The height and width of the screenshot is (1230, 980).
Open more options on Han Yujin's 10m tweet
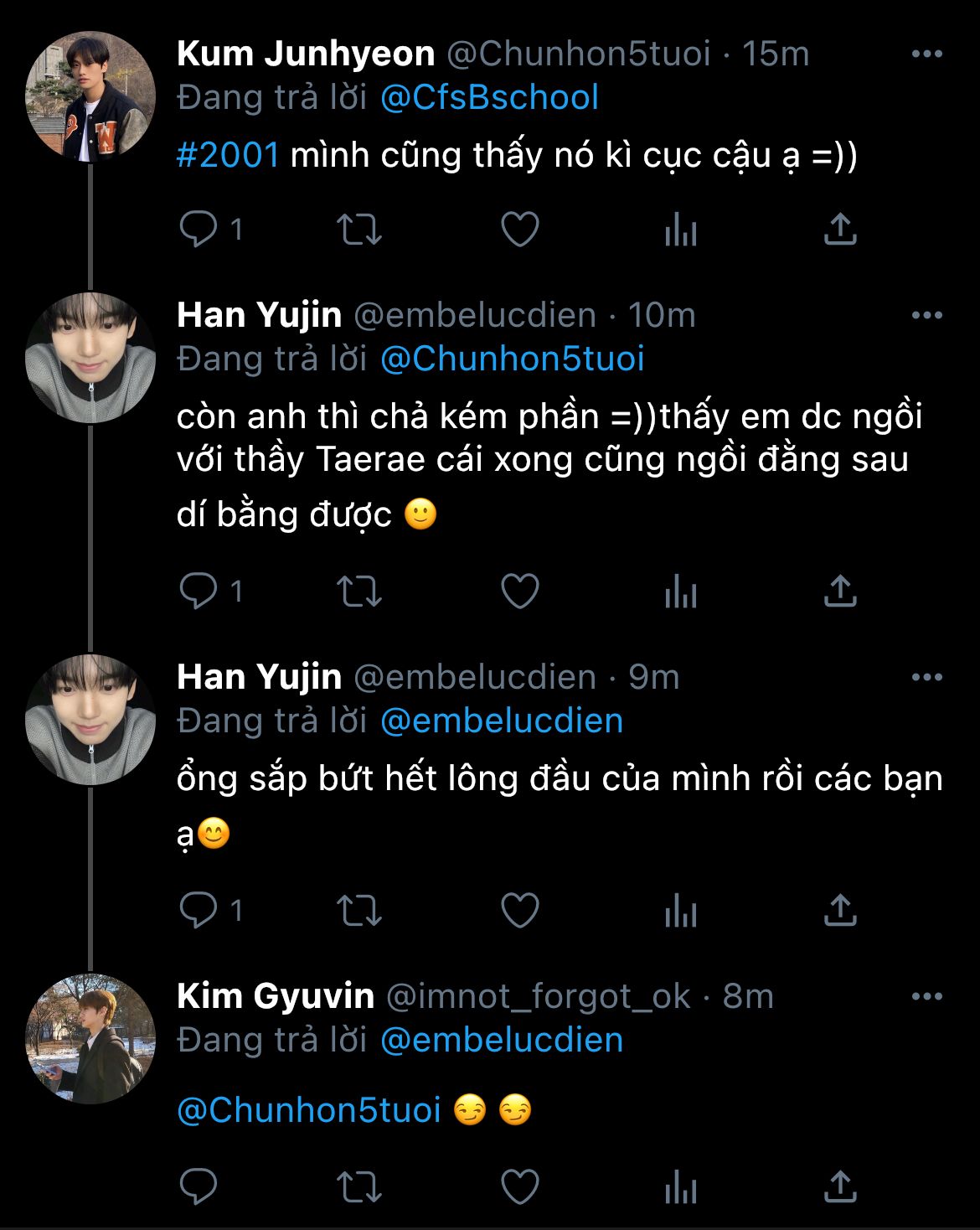click(926, 316)
